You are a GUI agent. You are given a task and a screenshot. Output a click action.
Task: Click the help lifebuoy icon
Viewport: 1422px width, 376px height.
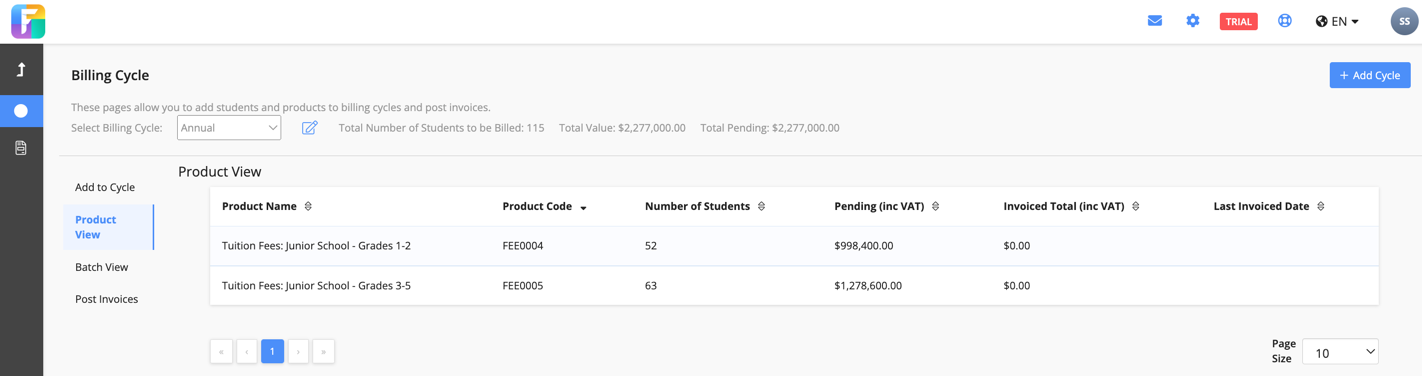(x=1285, y=21)
